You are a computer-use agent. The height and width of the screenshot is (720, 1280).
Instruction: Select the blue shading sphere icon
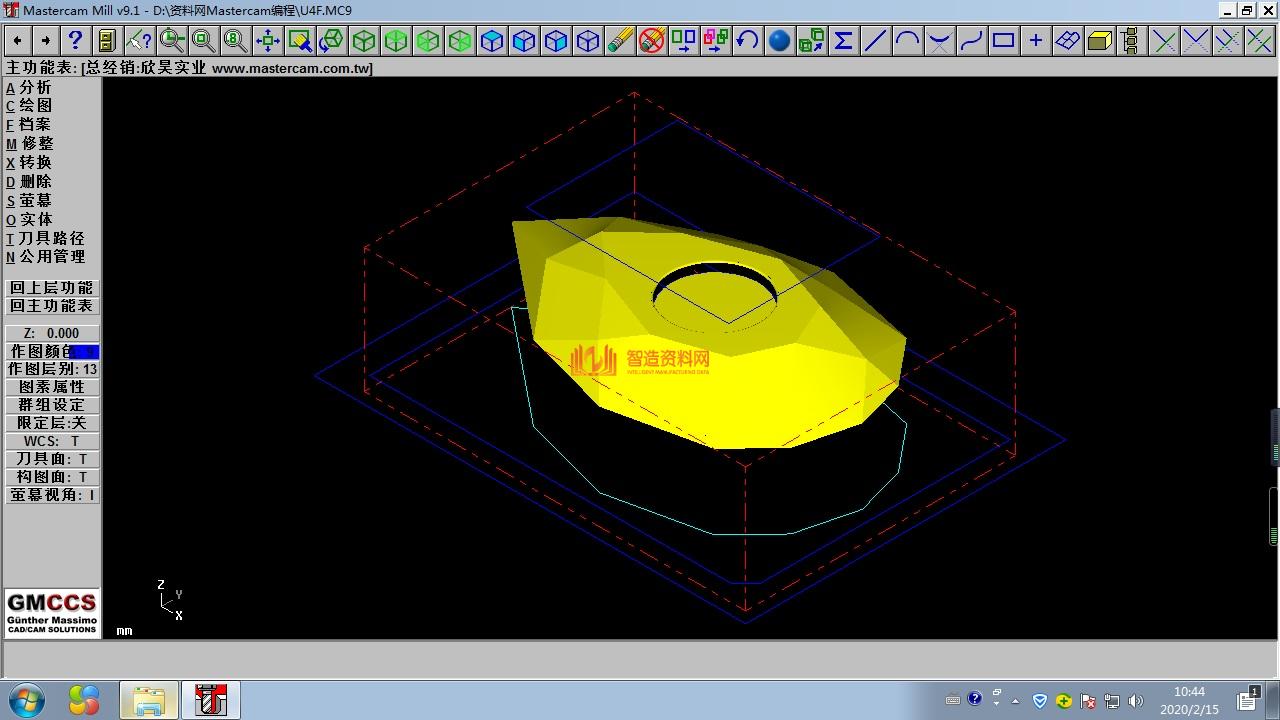[x=779, y=40]
